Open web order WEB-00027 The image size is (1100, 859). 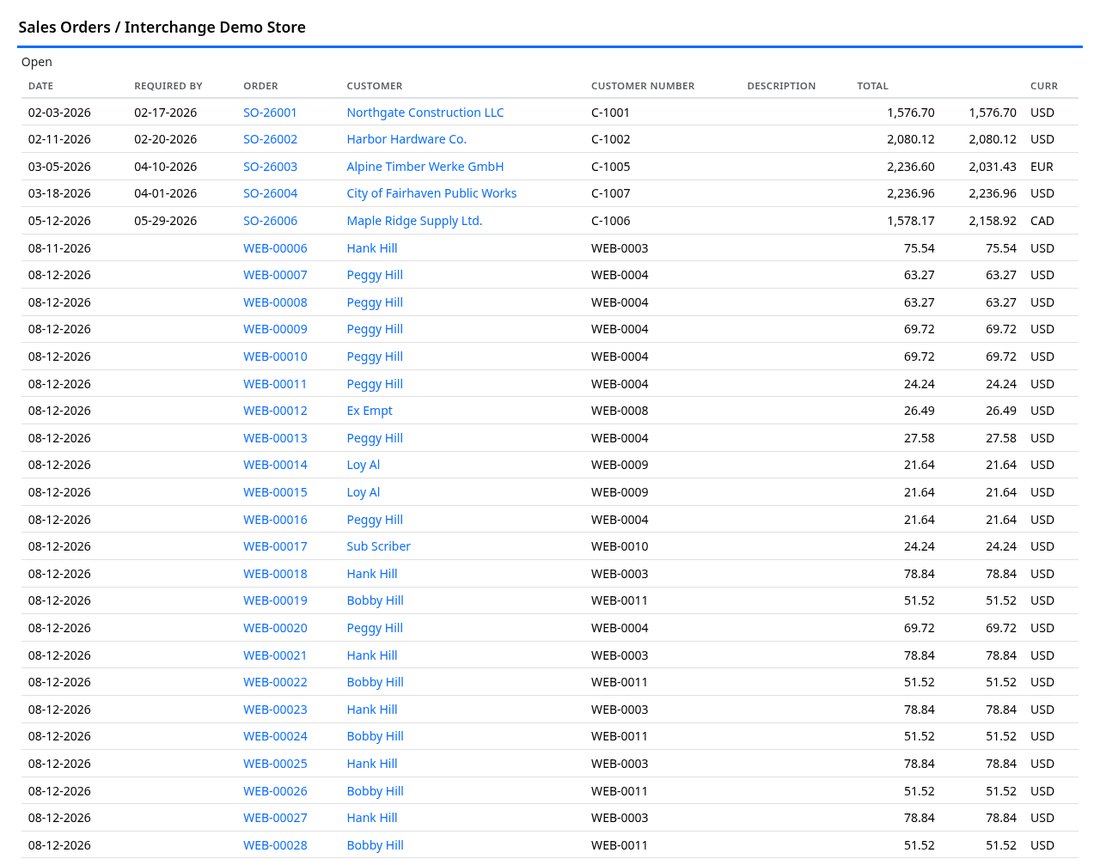pos(275,816)
